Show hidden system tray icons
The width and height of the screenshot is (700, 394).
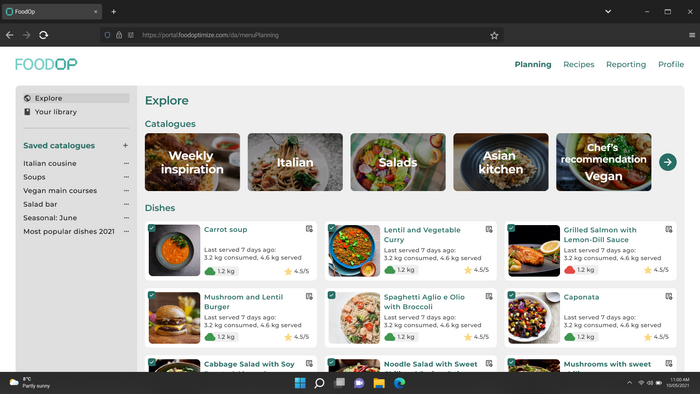629,382
